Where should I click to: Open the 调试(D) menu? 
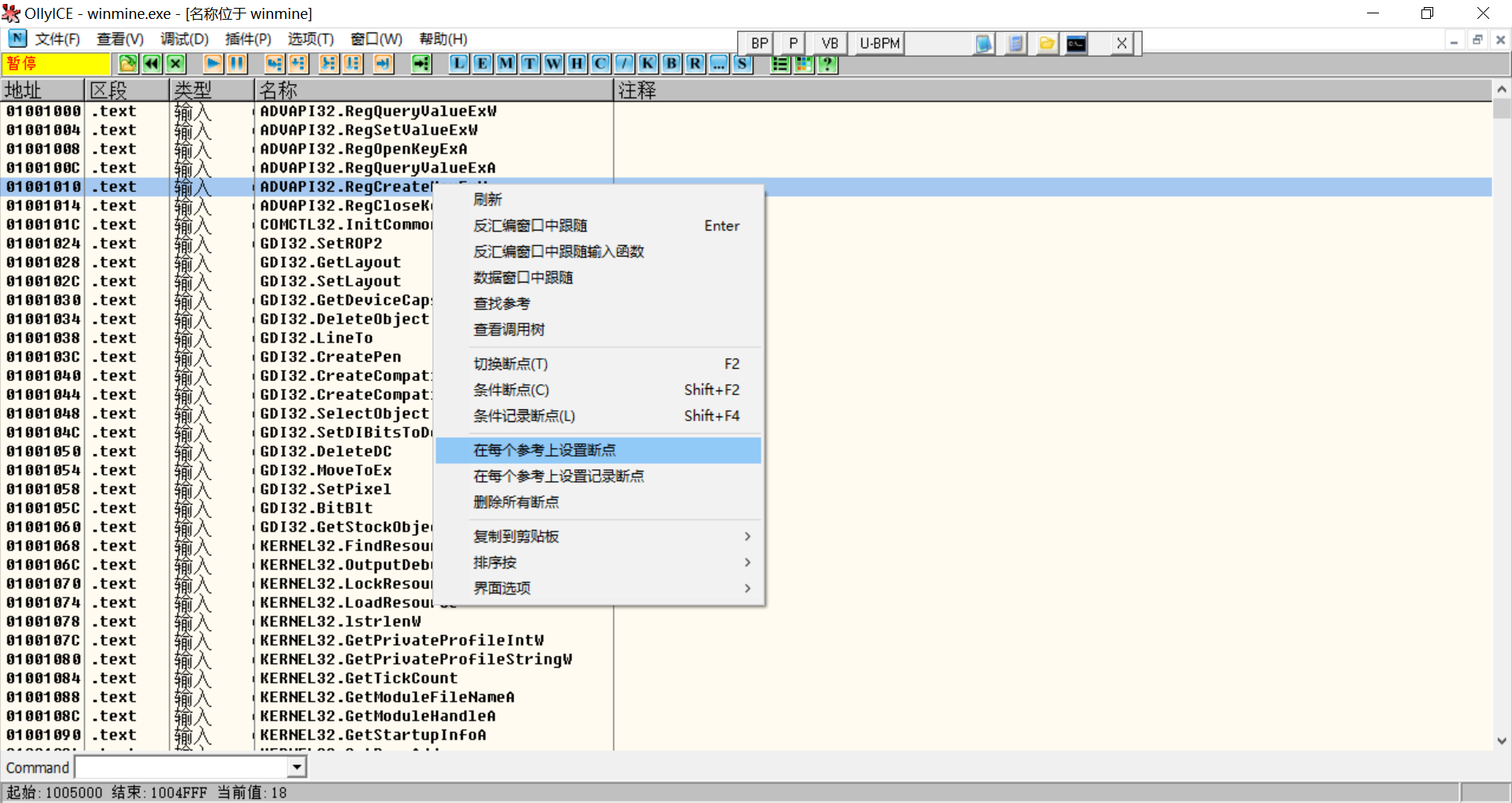184,39
